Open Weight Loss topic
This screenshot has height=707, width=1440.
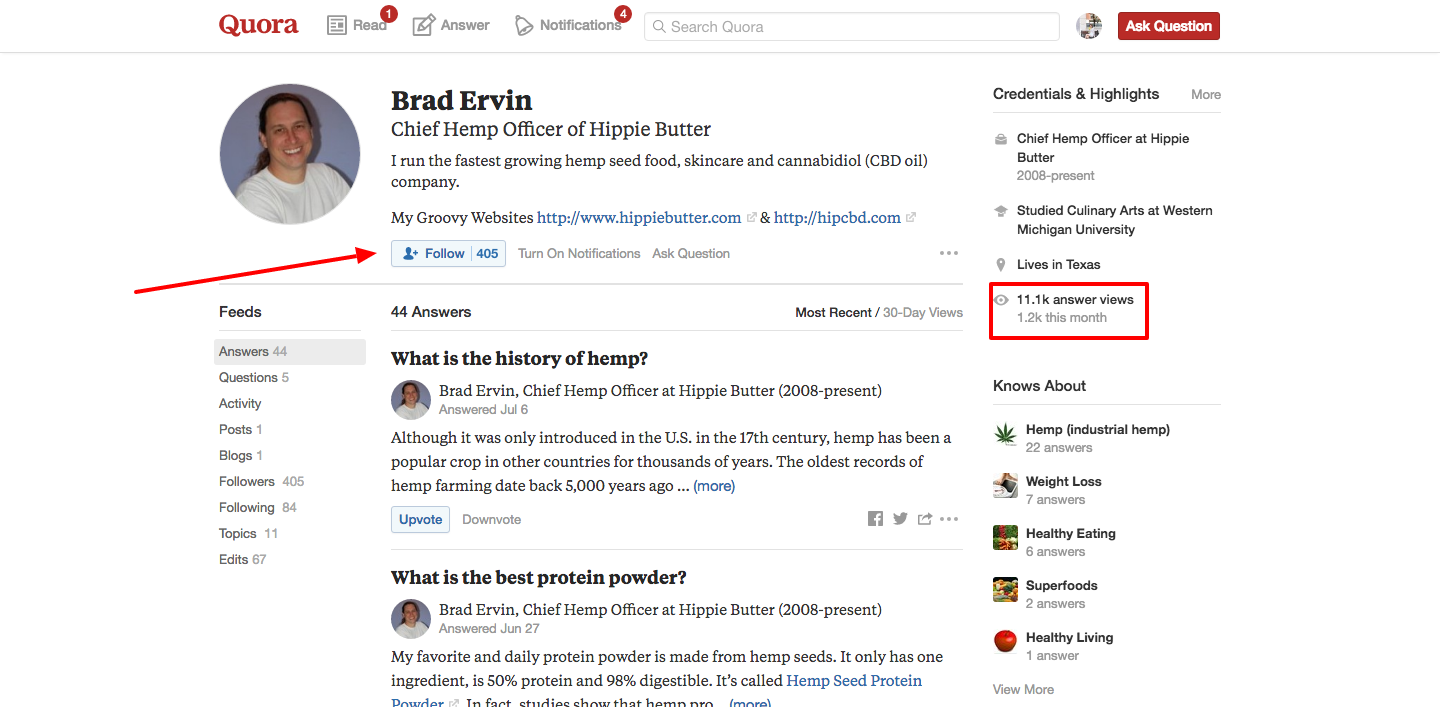point(1063,482)
